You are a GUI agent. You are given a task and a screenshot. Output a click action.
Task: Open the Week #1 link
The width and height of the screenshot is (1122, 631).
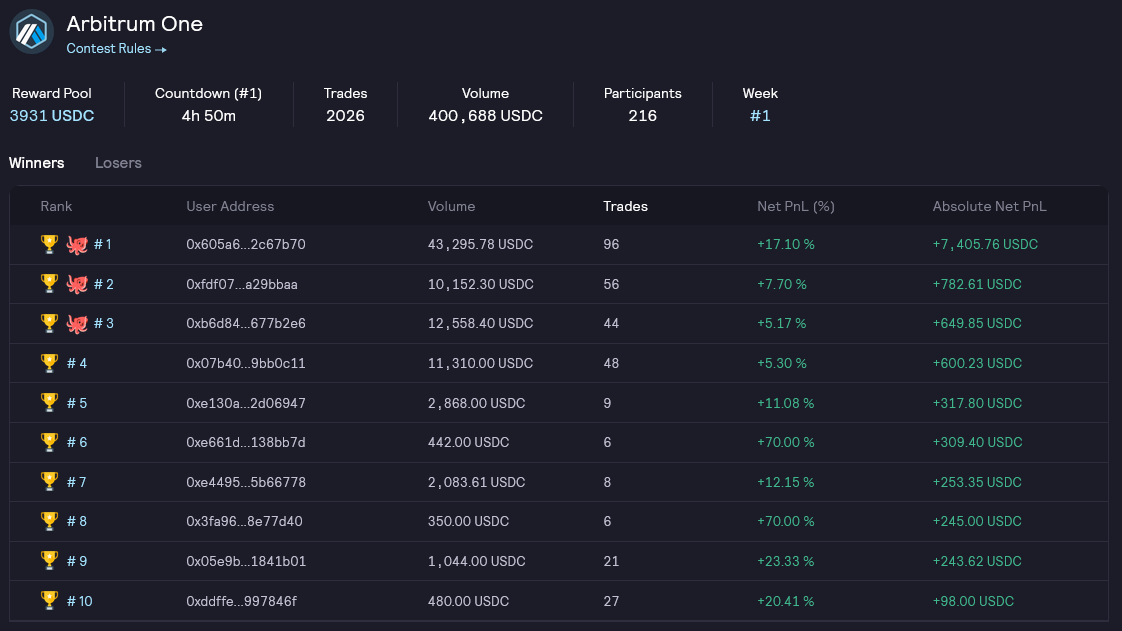760,116
